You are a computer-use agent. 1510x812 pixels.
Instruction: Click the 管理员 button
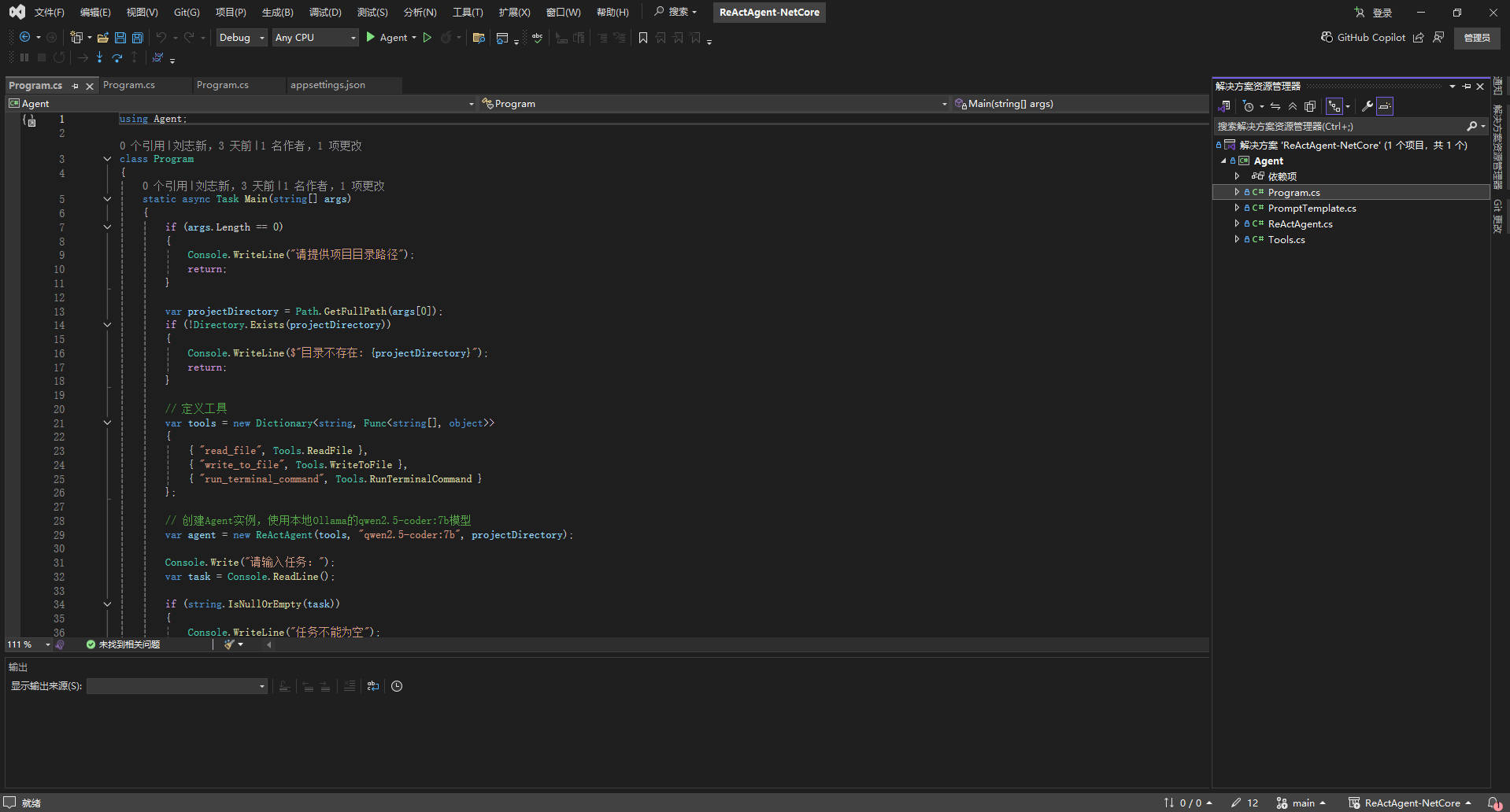pyautogui.click(x=1477, y=38)
